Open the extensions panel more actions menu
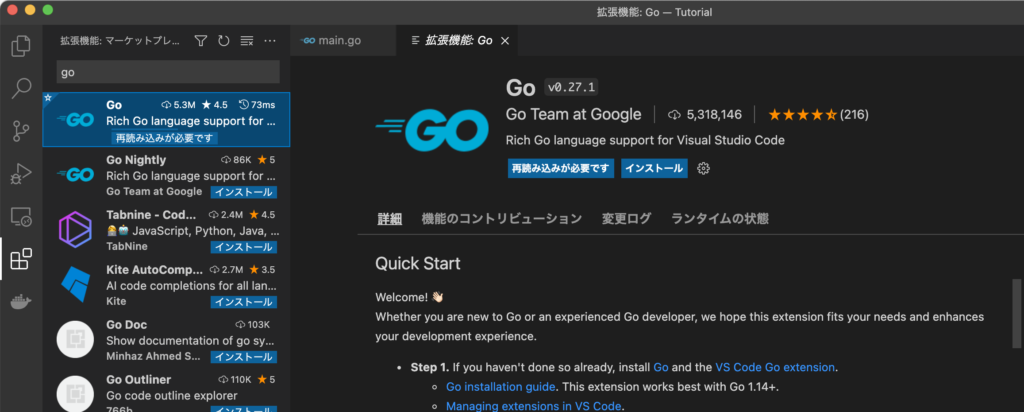 coord(270,41)
